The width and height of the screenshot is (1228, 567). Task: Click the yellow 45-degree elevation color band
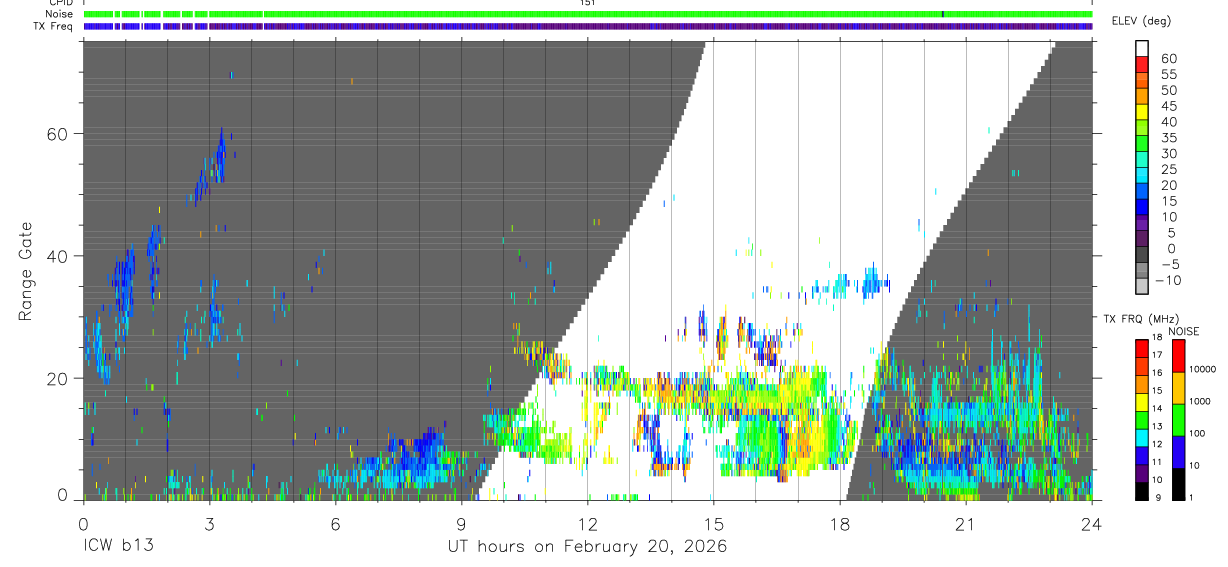[1142, 112]
